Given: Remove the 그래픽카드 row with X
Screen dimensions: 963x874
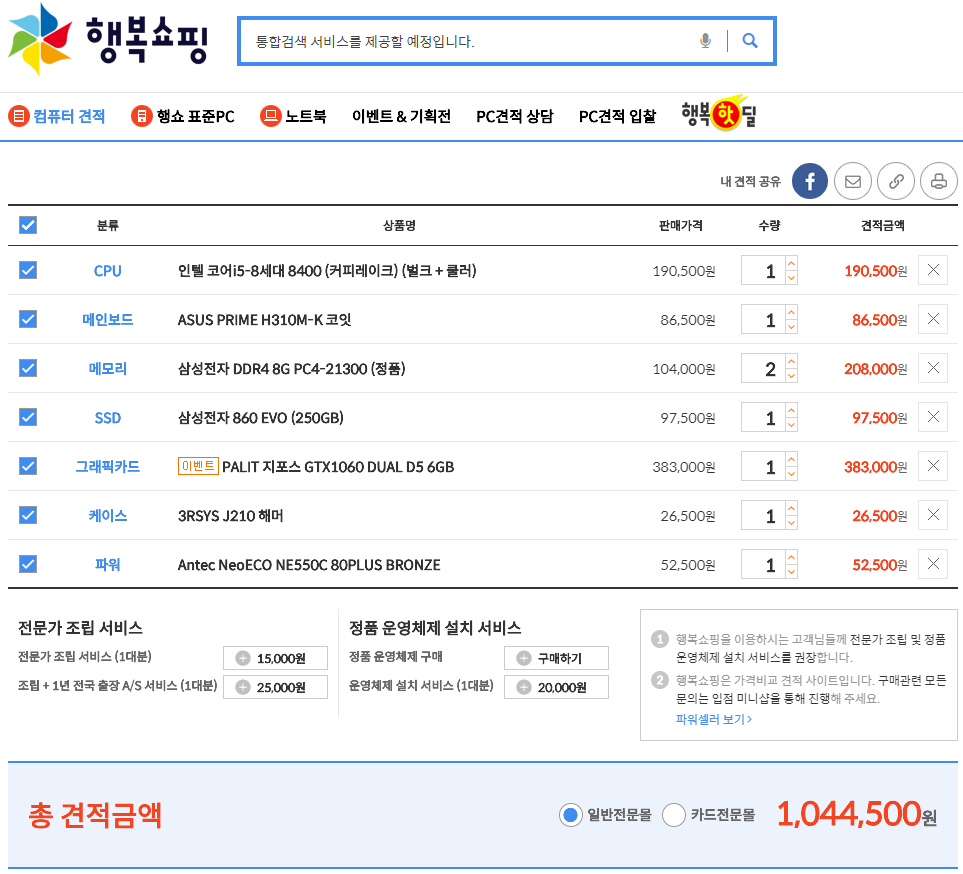Looking at the screenshot, I should 933,466.
